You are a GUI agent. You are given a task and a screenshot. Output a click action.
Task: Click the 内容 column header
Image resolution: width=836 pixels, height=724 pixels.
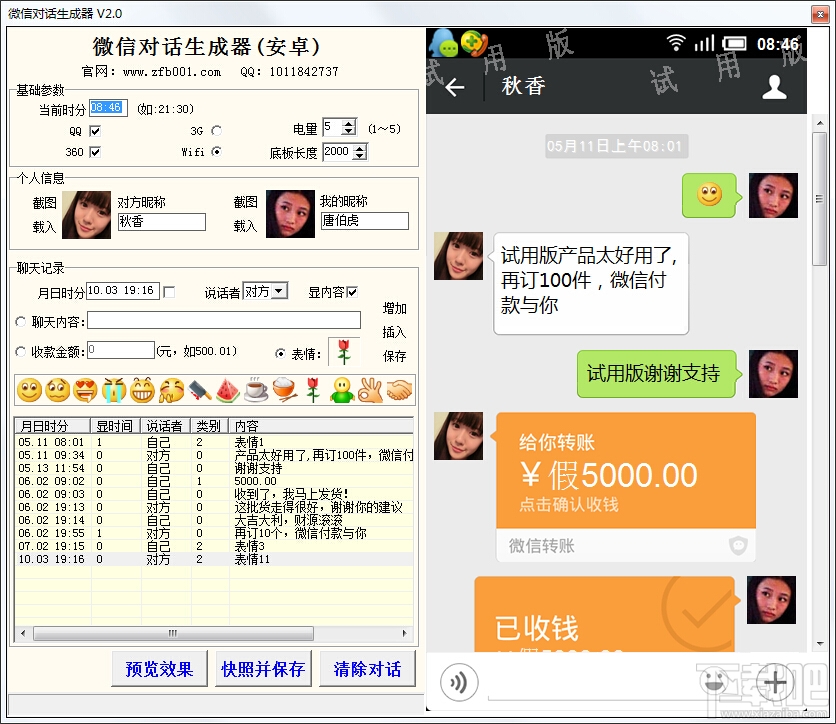click(x=321, y=426)
